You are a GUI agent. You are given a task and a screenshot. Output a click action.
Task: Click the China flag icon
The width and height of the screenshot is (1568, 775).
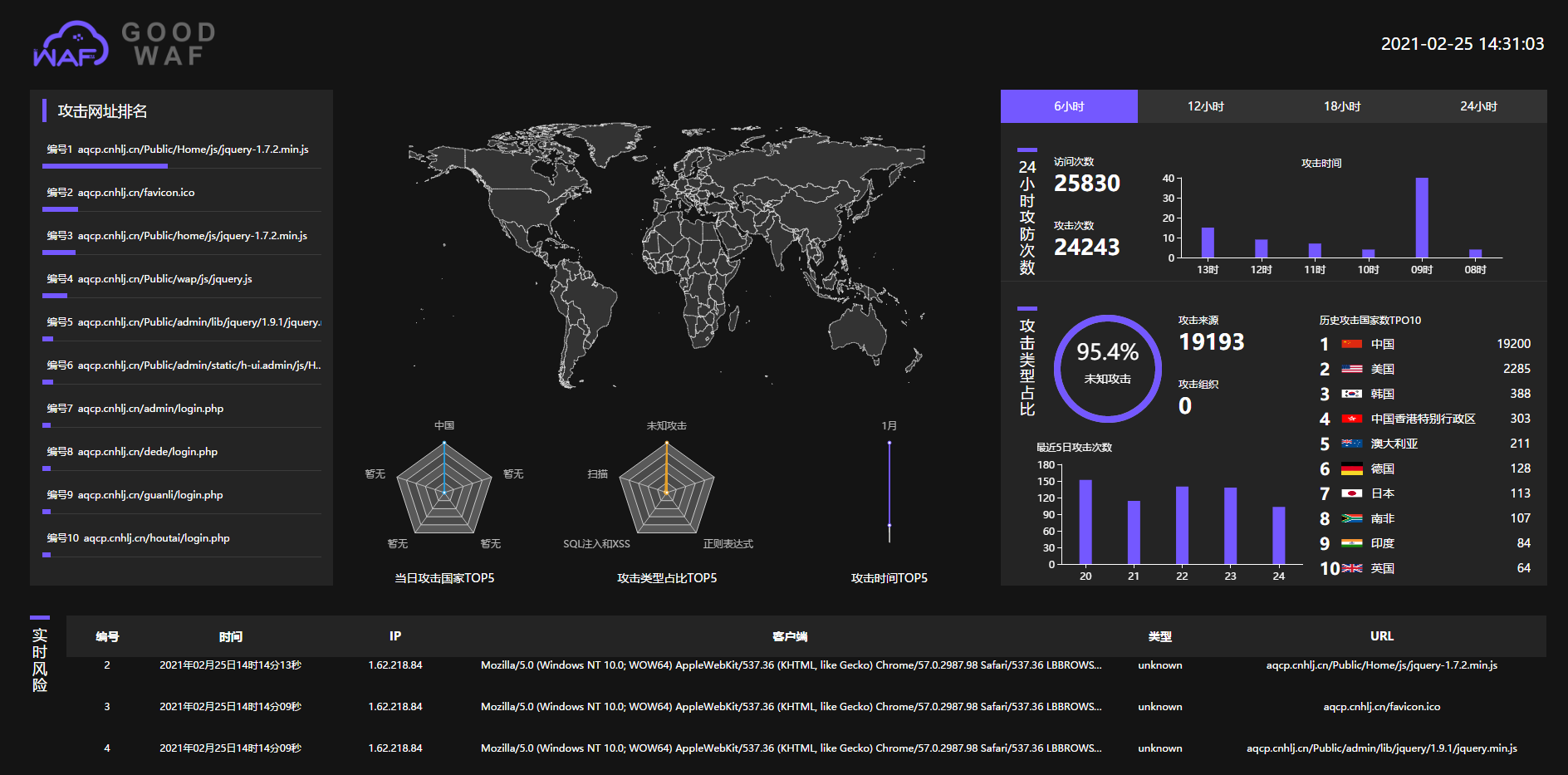tap(1351, 344)
